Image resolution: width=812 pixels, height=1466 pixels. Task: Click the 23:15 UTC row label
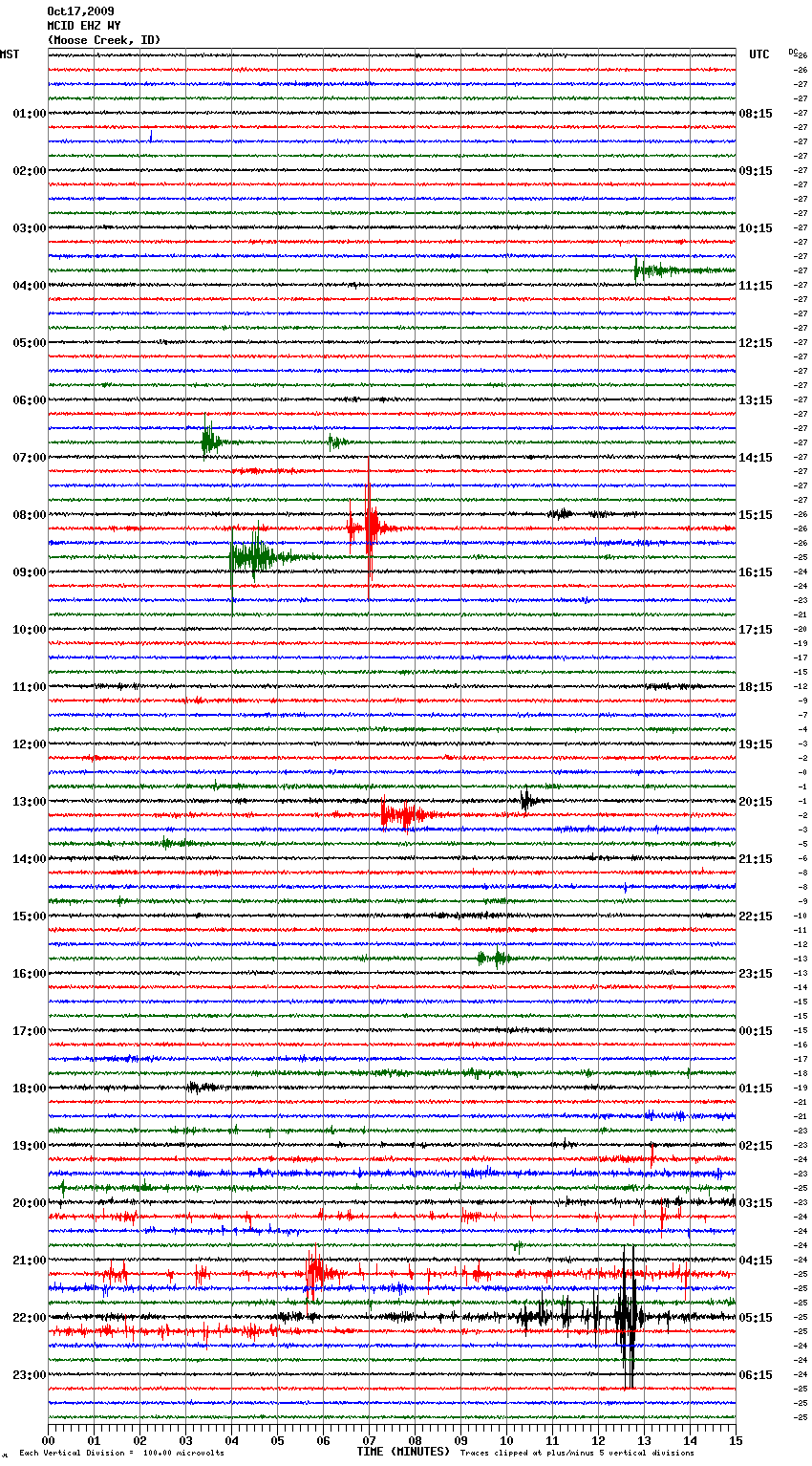point(756,974)
